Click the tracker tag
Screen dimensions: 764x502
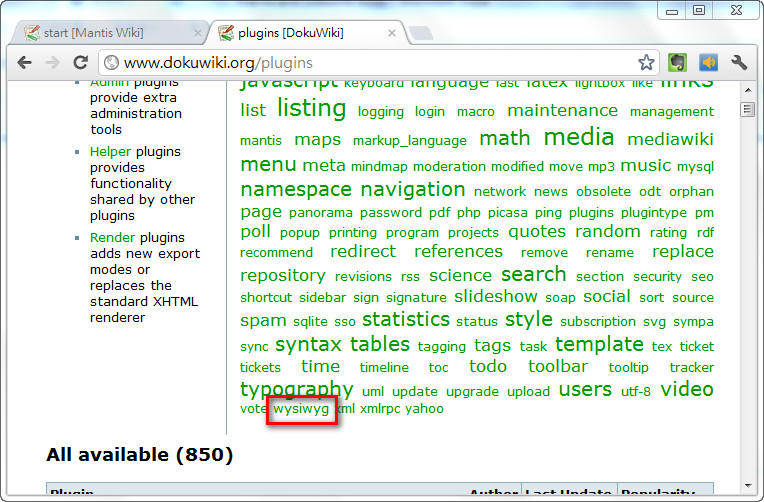pyautogui.click(x=691, y=367)
